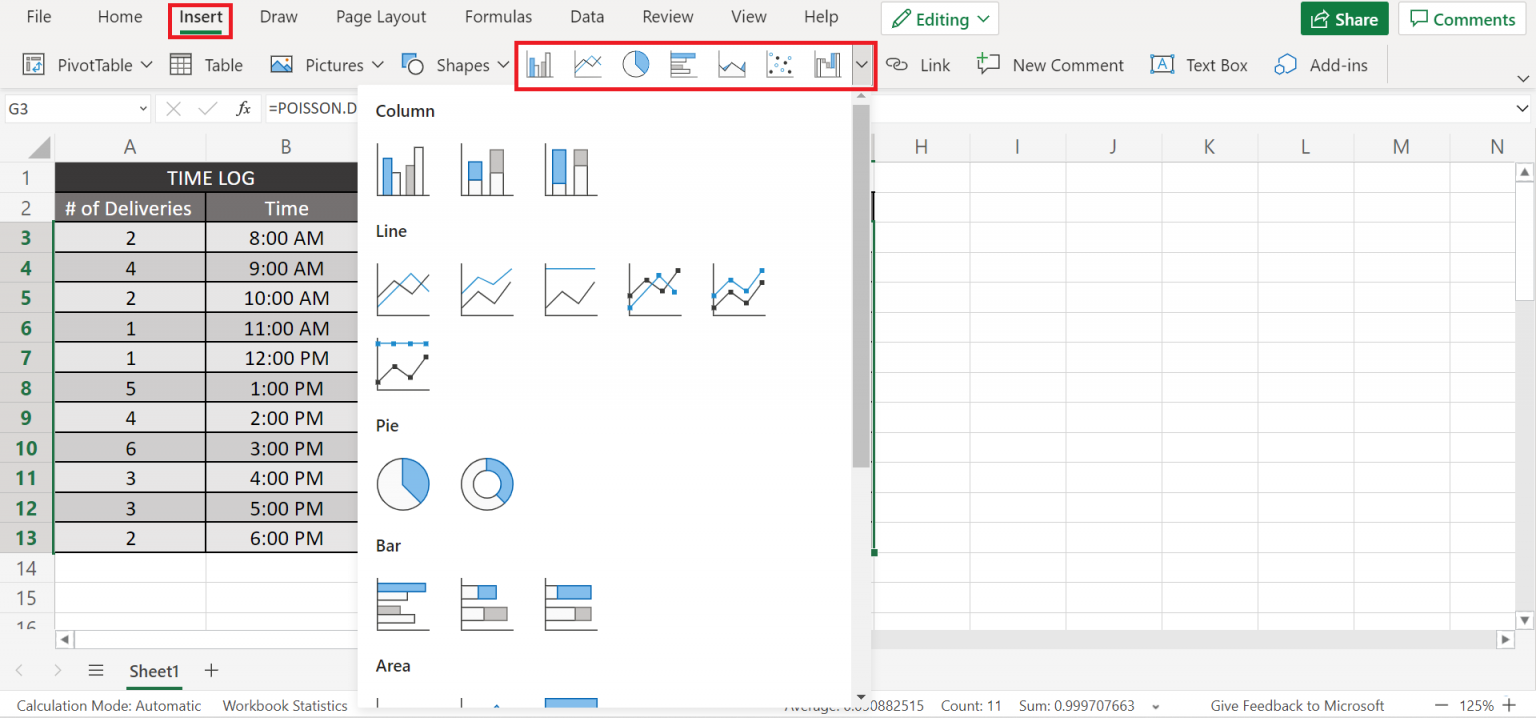Select the Doughnut chart thumbnail in the gallery

[487, 483]
